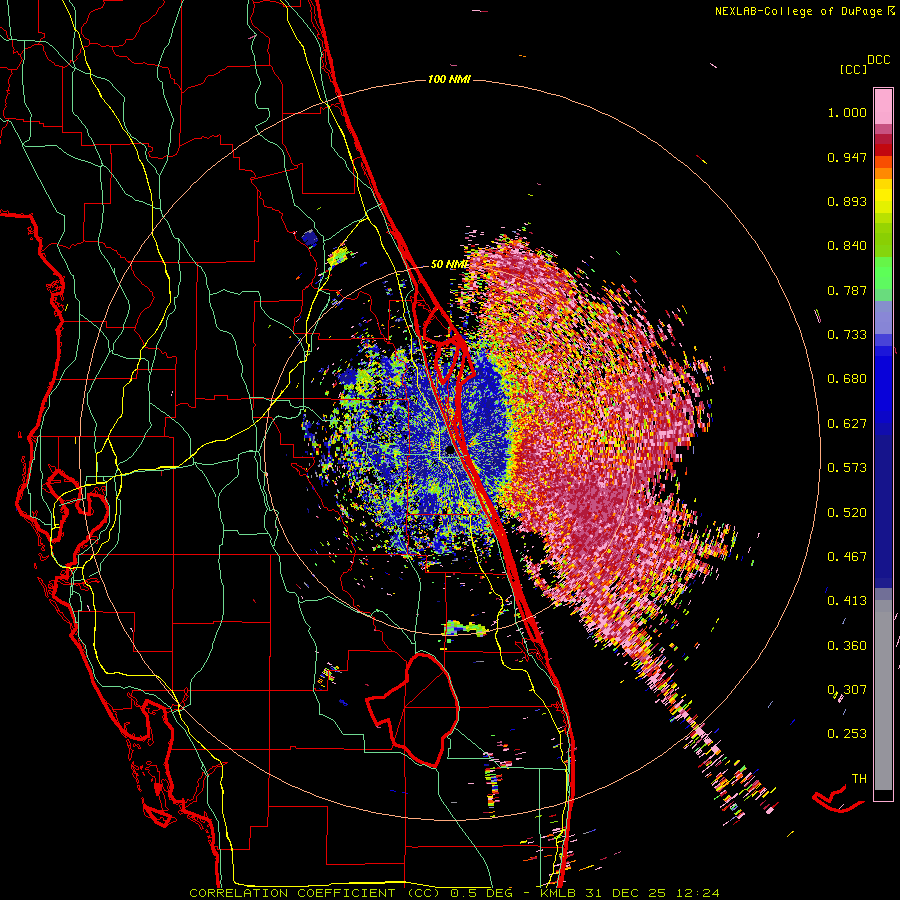This screenshot has height=900, width=900.
Task: Select the light pink swatch in the color bar
Action: click(883, 106)
